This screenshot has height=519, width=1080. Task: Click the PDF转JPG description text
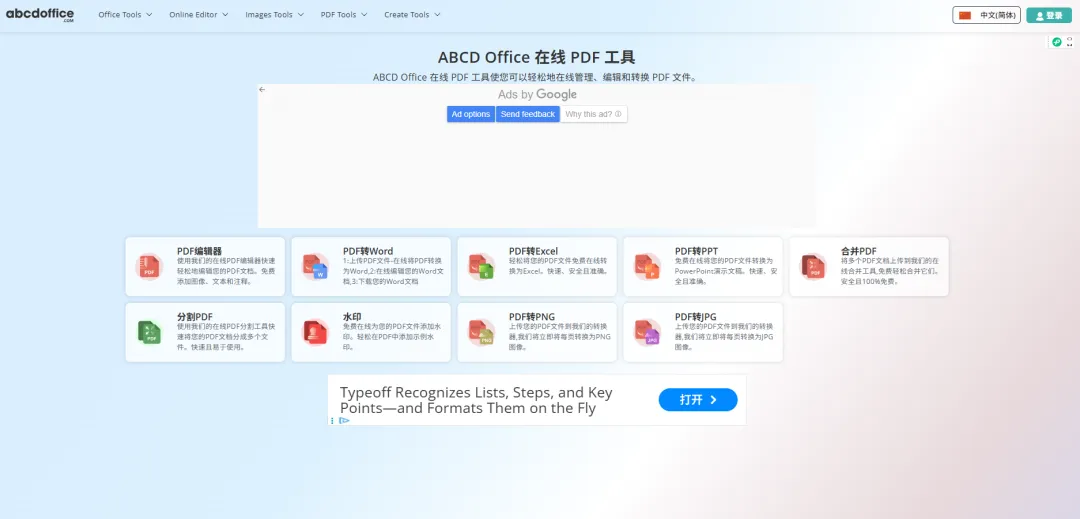[x=725, y=337]
